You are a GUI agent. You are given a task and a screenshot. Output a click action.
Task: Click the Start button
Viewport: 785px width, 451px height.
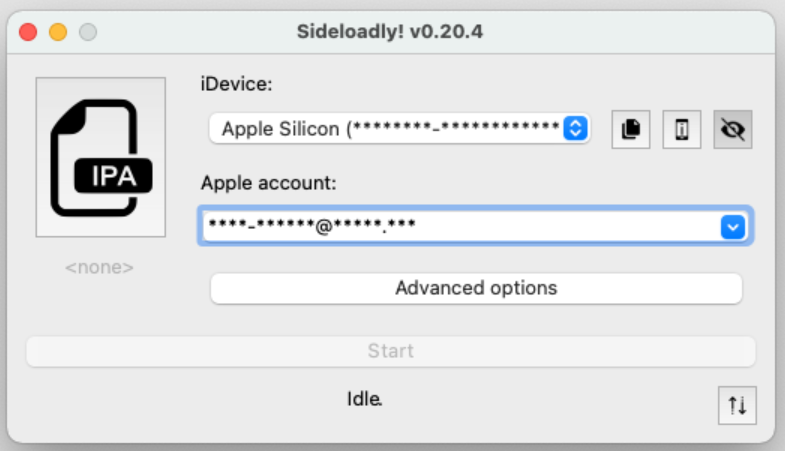point(390,351)
